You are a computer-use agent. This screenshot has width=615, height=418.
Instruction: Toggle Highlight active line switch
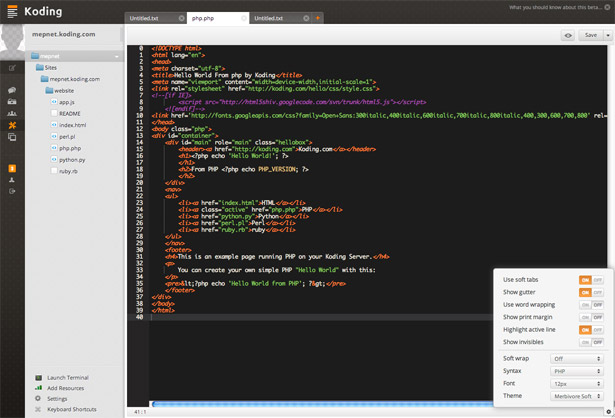pyautogui.click(x=591, y=330)
